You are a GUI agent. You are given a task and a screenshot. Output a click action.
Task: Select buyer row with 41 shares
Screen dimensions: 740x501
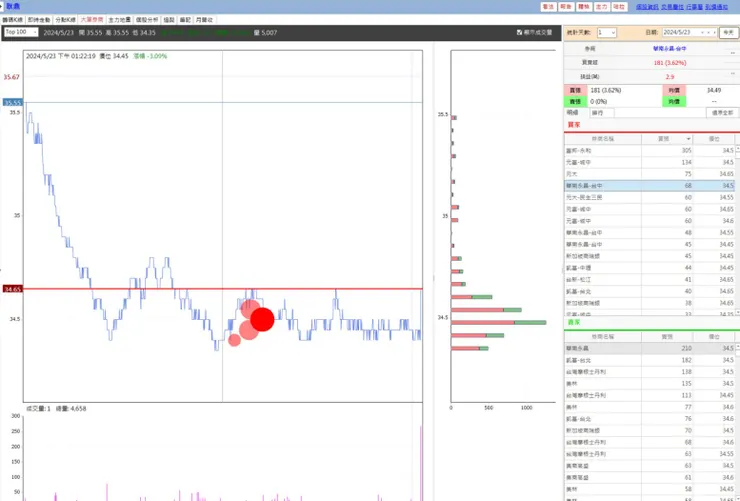pyautogui.click(x=649, y=280)
